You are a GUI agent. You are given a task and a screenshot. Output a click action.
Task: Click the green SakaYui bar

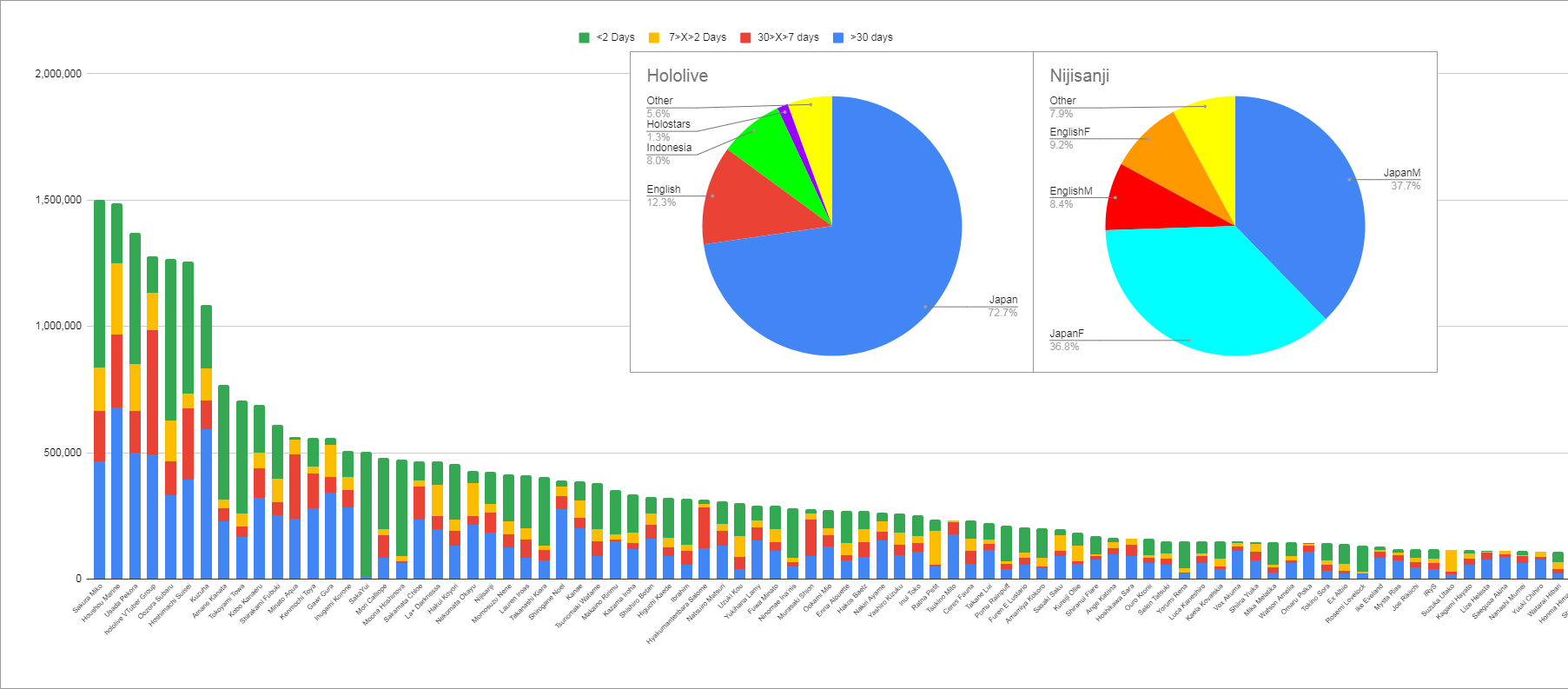click(x=366, y=514)
